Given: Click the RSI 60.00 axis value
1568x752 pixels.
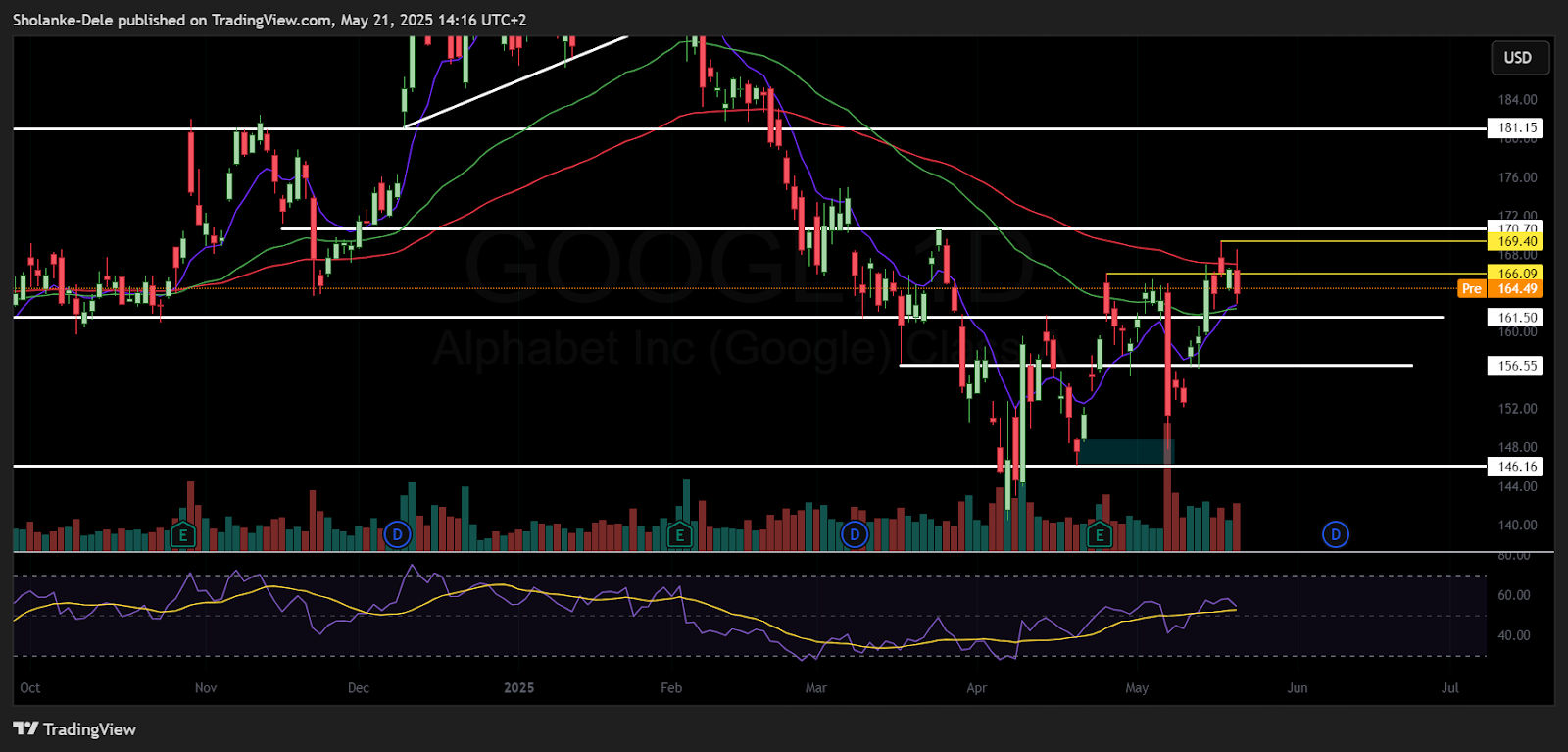Looking at the screenshot, I should [1514, 595].
